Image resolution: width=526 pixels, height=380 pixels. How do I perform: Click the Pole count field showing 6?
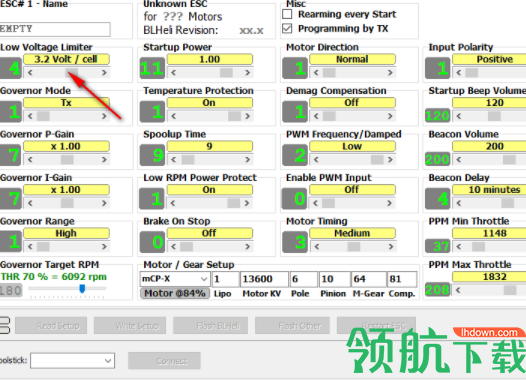point(304,279)
